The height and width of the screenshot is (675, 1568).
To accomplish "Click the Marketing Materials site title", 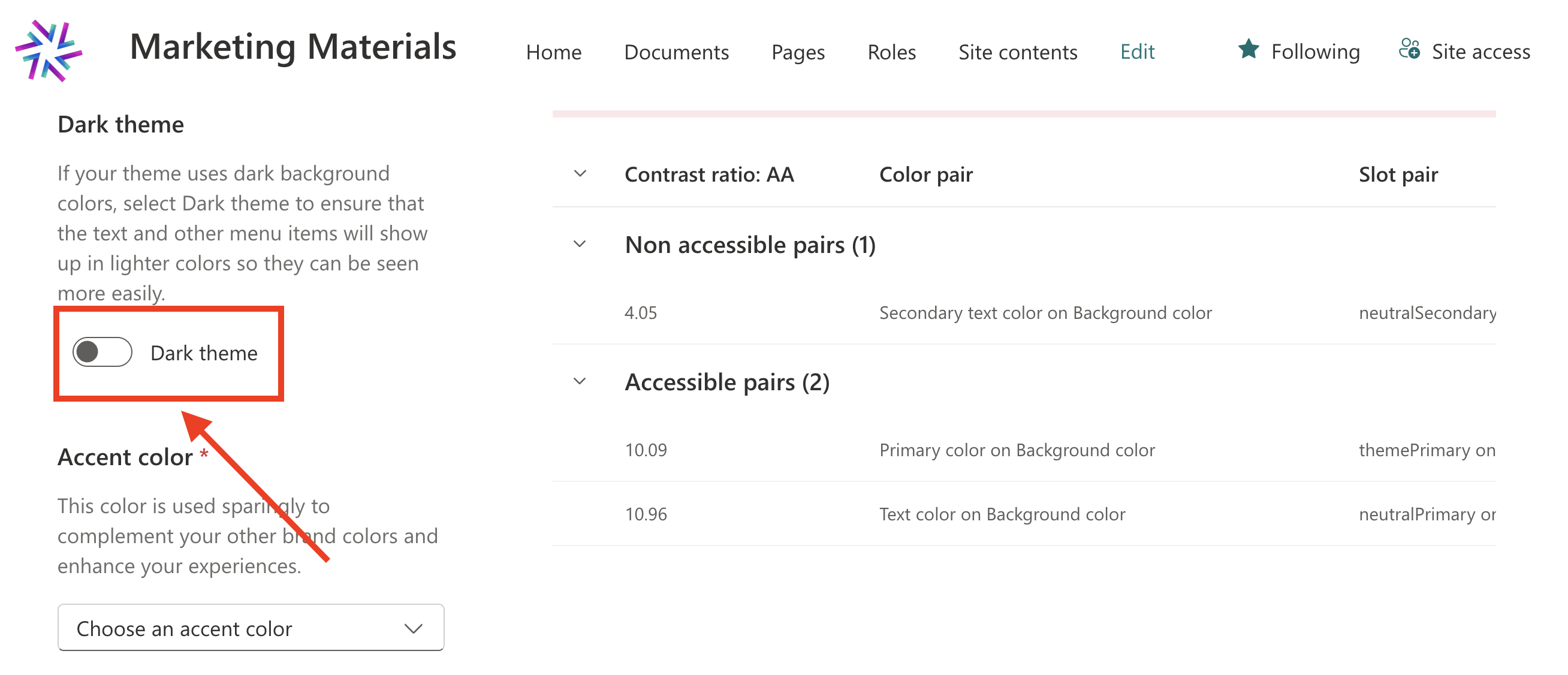I will 293,47.
